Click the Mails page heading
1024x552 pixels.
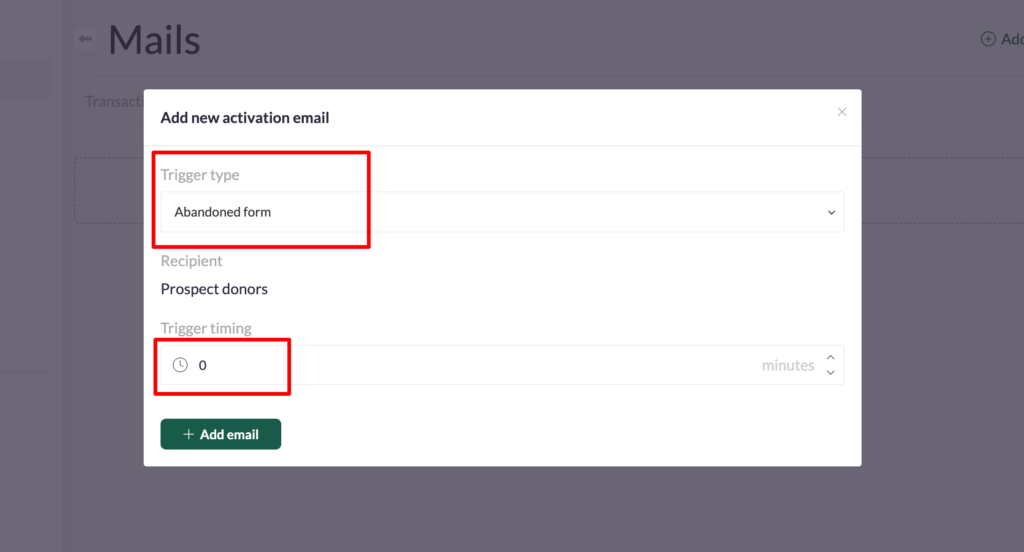point(154,40)
